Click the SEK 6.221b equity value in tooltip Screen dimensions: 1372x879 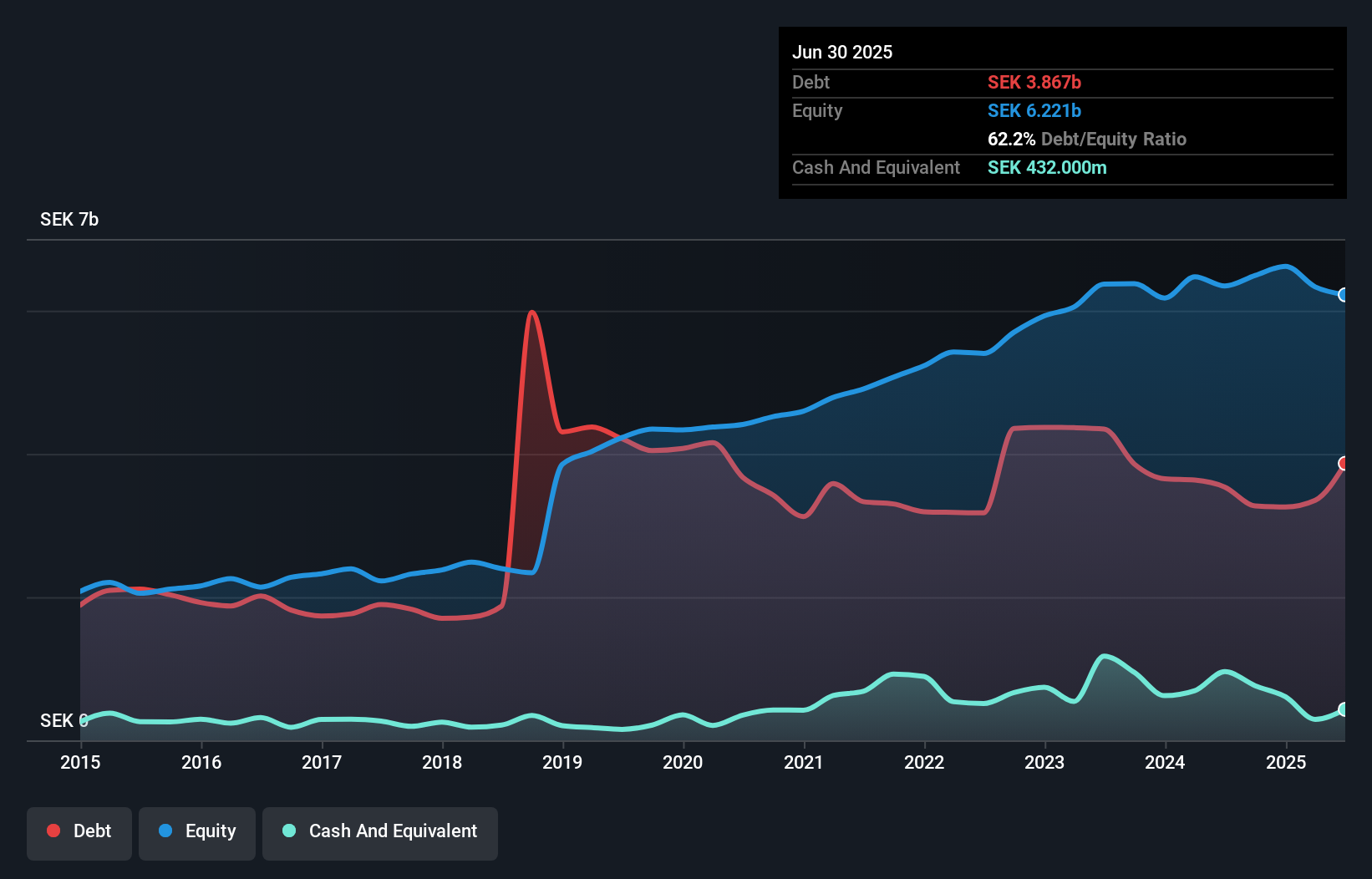pyautogui.click(x=1034, y=110)
